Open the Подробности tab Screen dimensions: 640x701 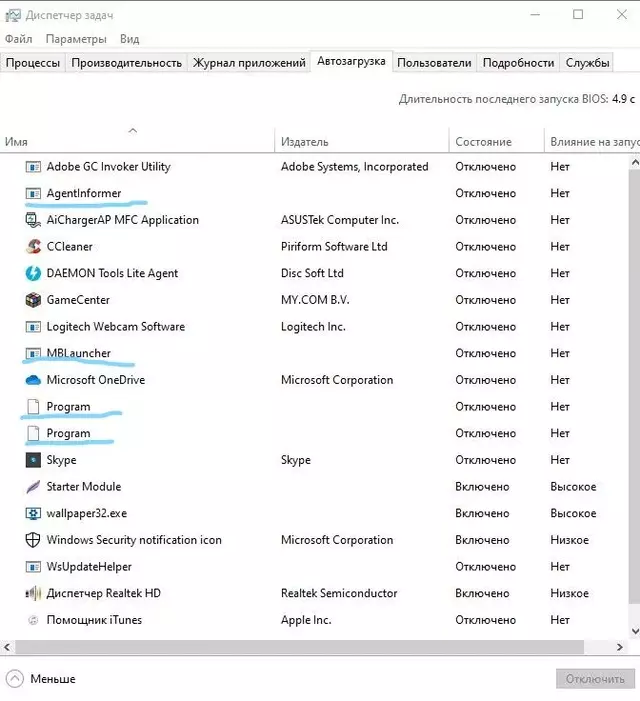(x=518, y=63)
